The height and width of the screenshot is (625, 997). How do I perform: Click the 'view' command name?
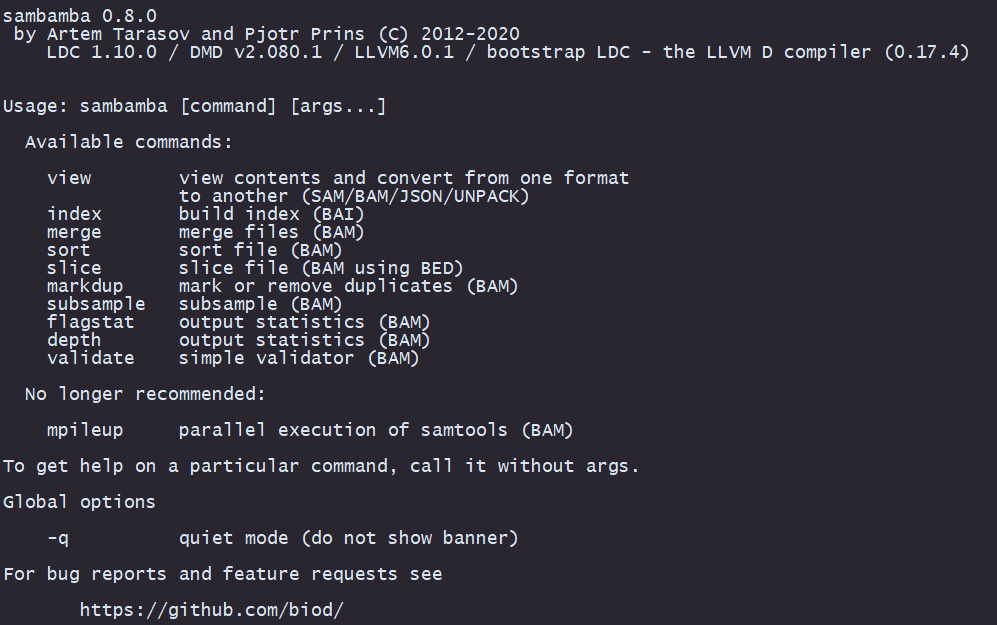(69, 178)
